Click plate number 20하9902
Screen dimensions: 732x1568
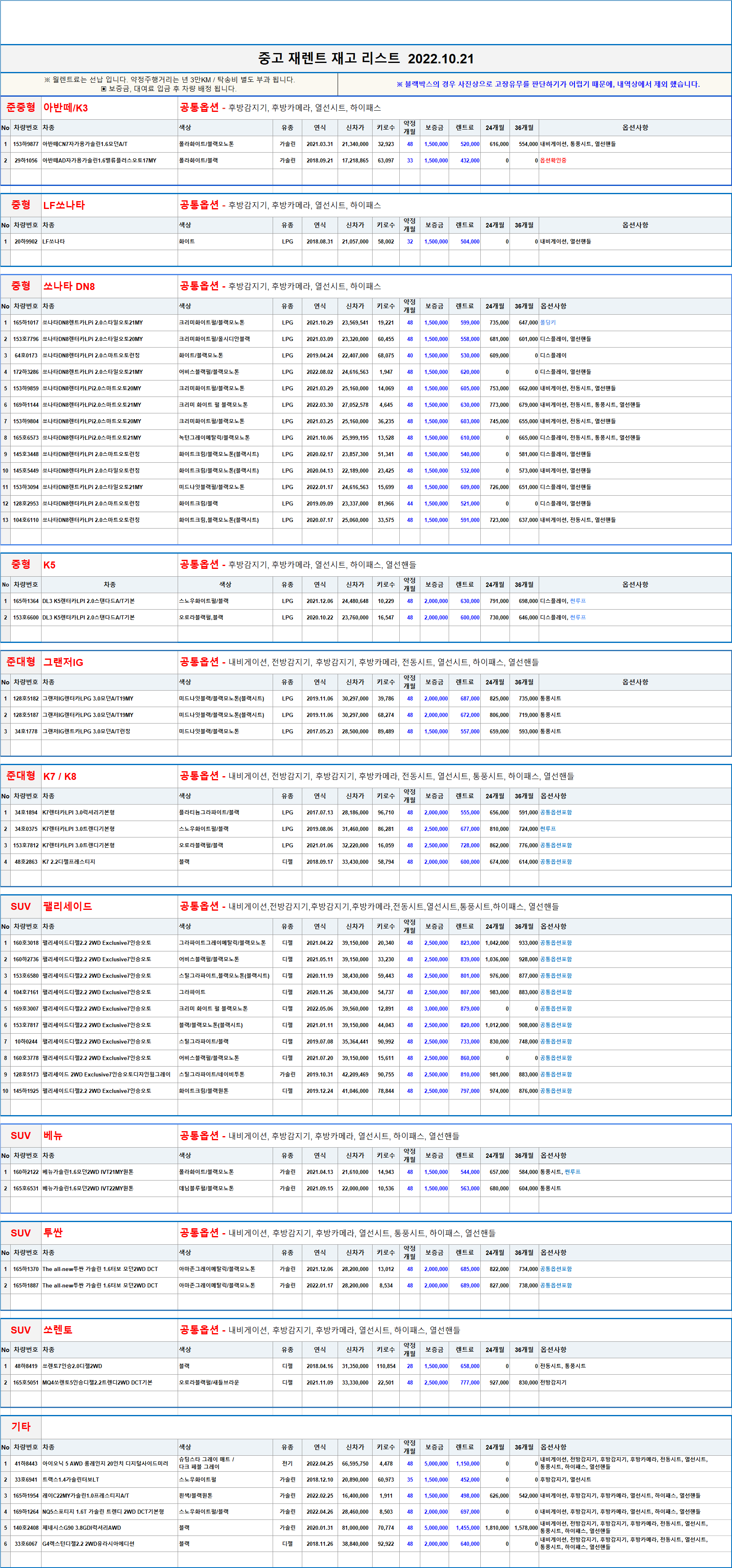tap(26, 241)
